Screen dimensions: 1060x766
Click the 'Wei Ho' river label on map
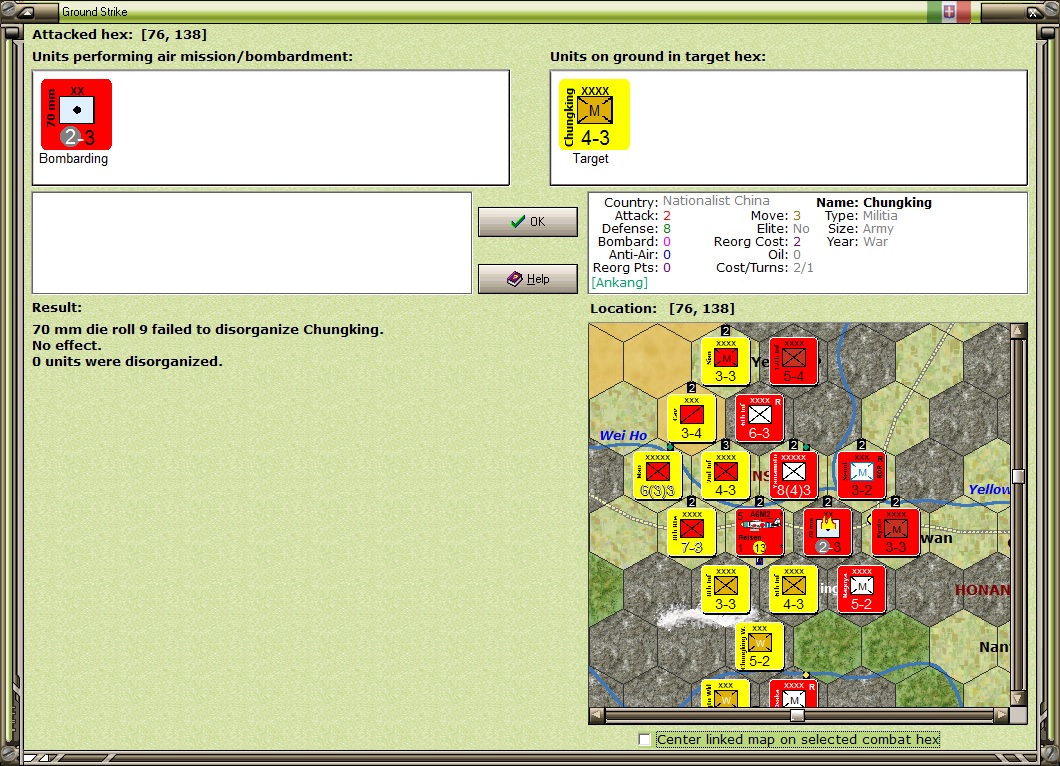[x=623, y=435]
